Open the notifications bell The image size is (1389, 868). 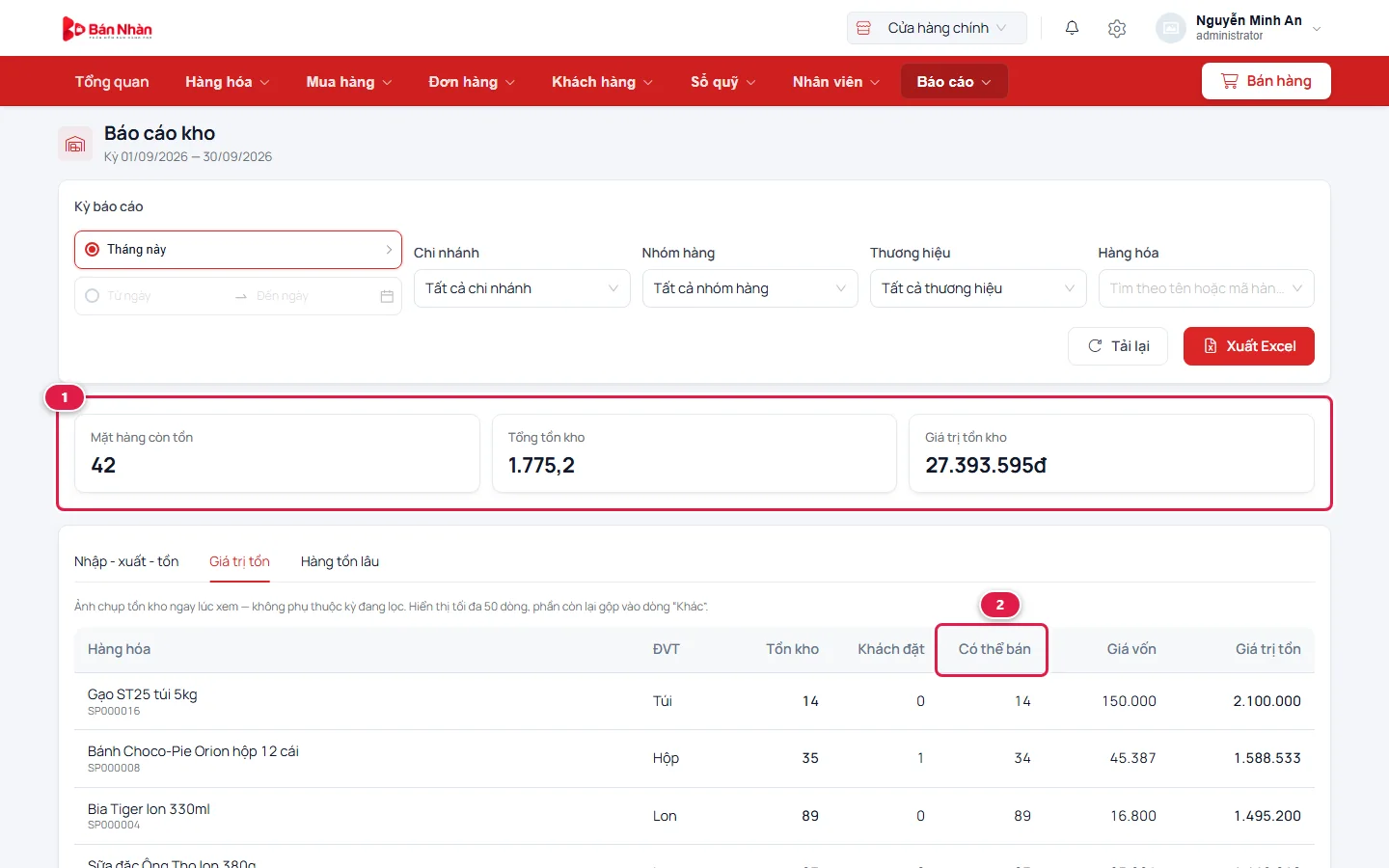click(1072, 28)
